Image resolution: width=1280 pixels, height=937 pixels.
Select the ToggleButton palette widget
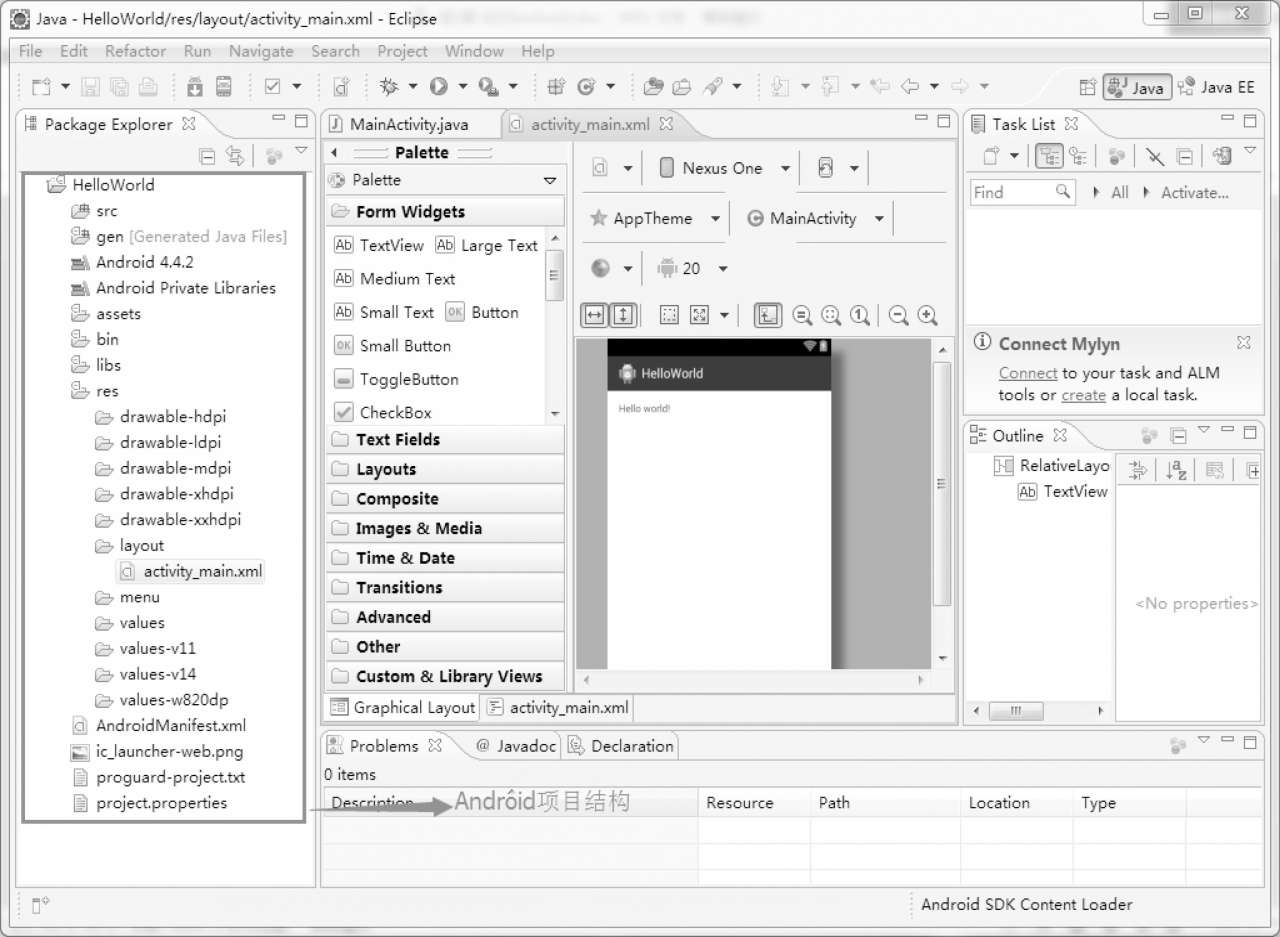396,380
